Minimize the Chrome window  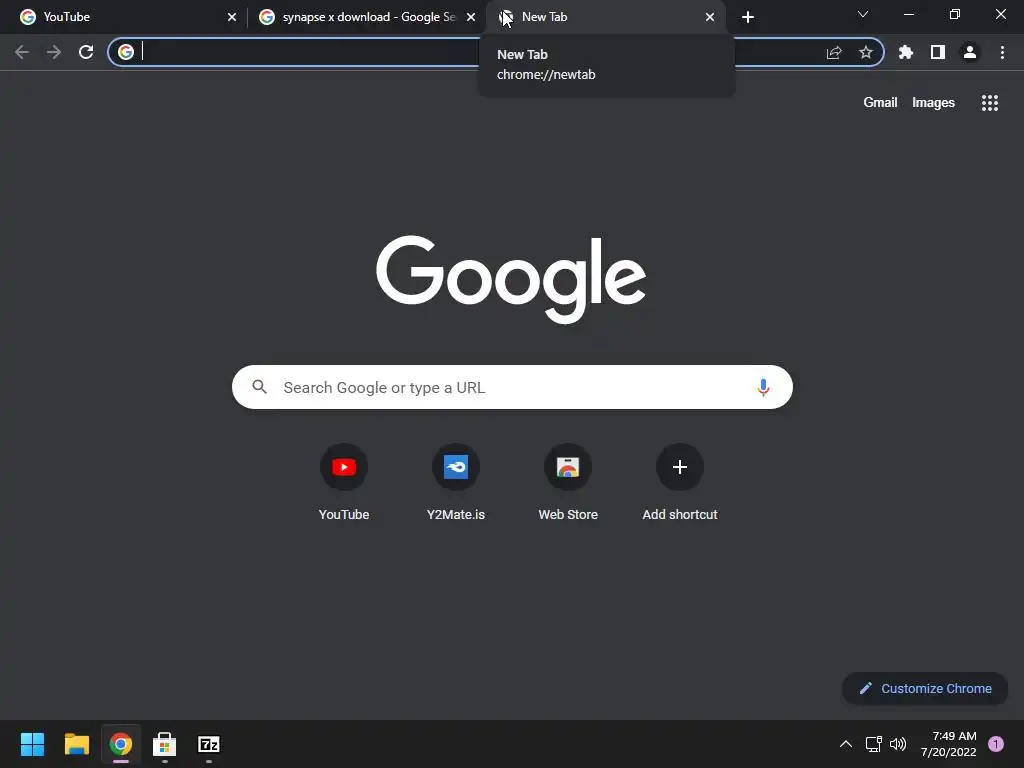pos(909,14)
